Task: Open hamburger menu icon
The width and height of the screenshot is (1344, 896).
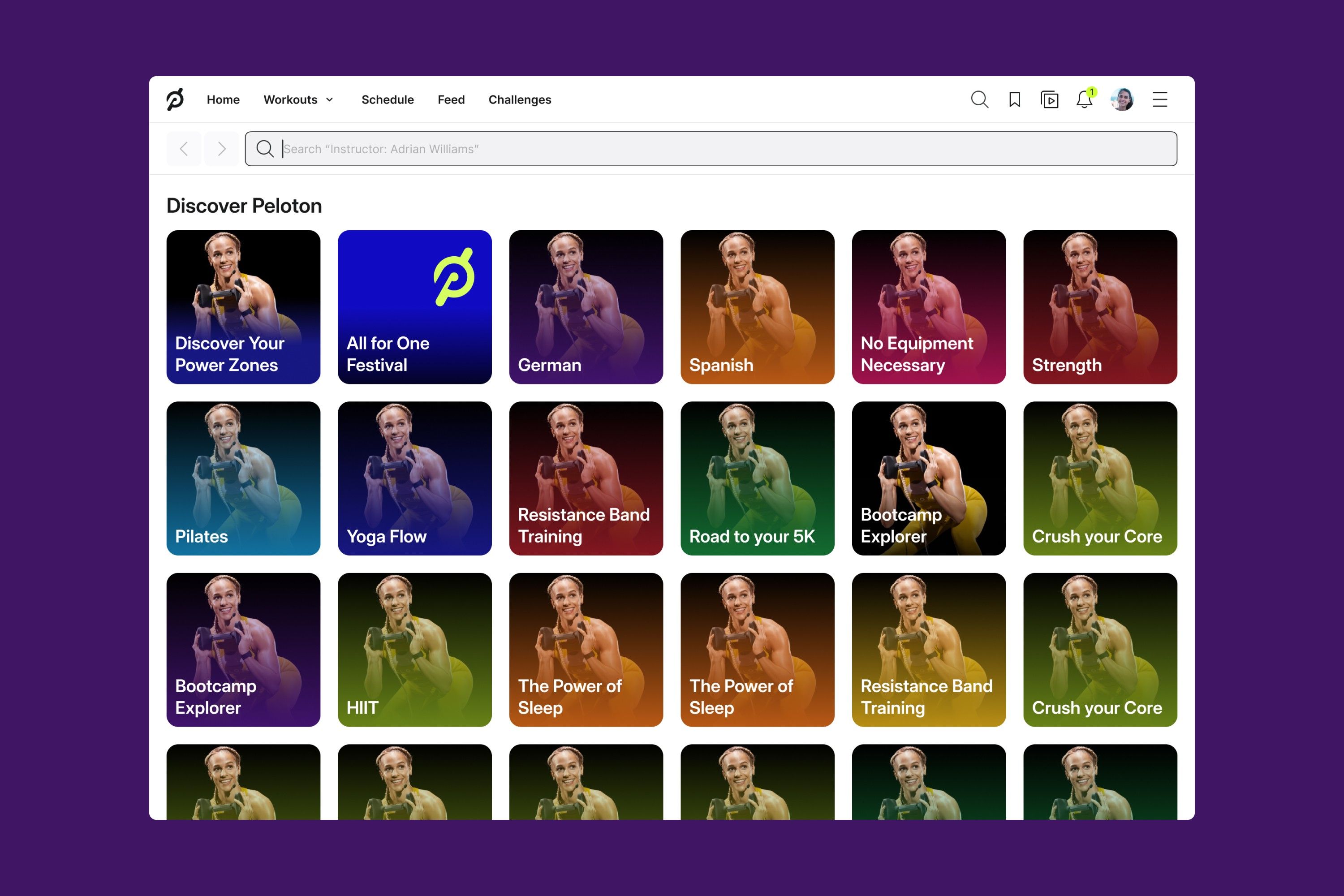Action: pos(1159,99)
